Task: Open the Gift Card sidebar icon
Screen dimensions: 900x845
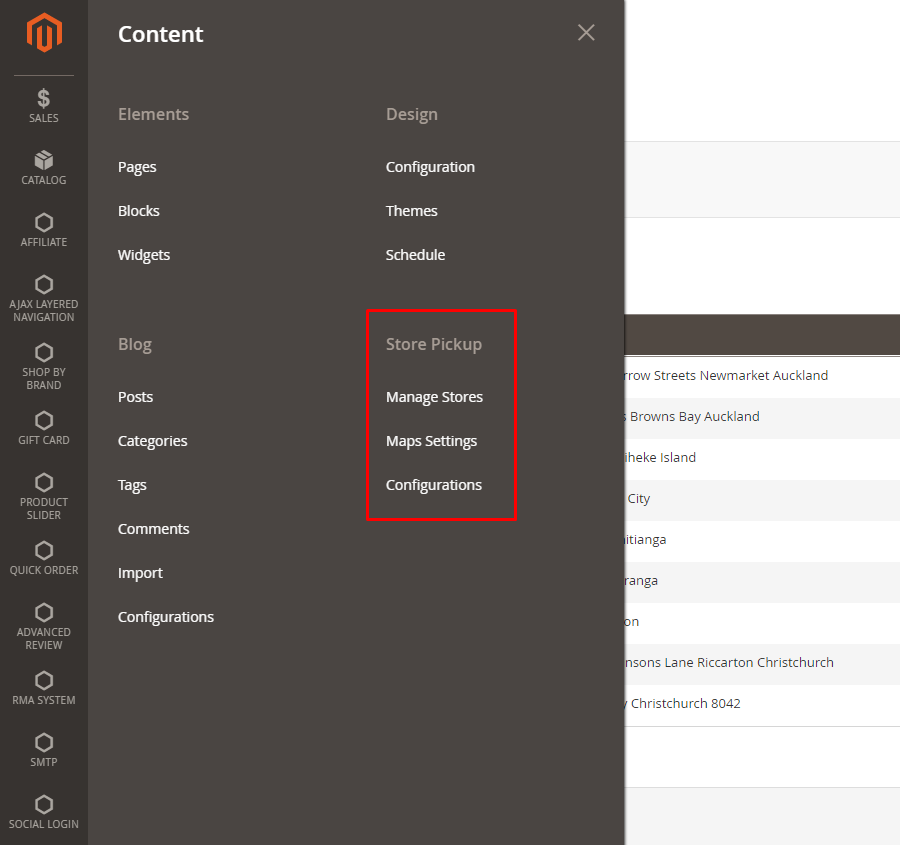Action: tap(44, 427)
